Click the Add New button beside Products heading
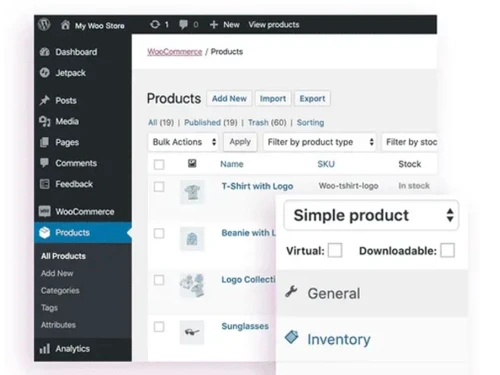 [x=229, y=99]
